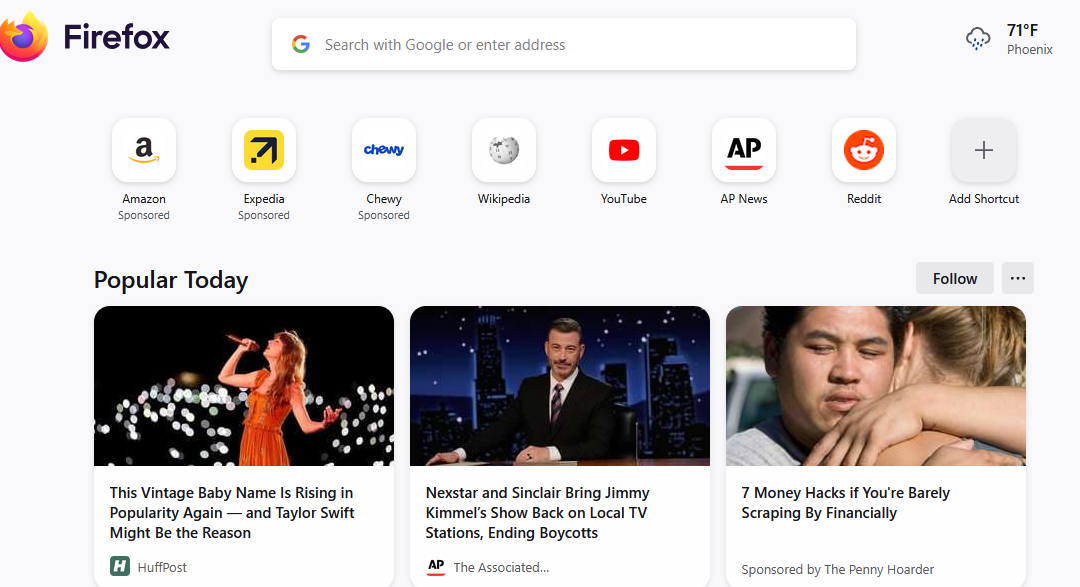
Task: Open the 7 Money Hacks headline
Action: 845,503
